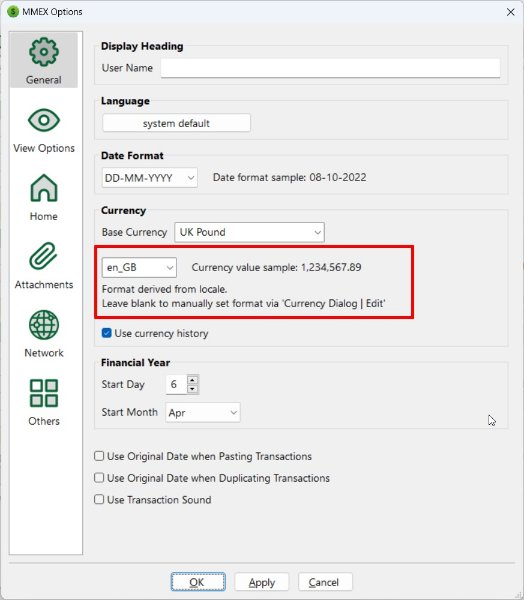Enable Use Original Date when Pasting Transactions
The width and height of the screenshot is (524, 600).
click(x=99, y=456)
